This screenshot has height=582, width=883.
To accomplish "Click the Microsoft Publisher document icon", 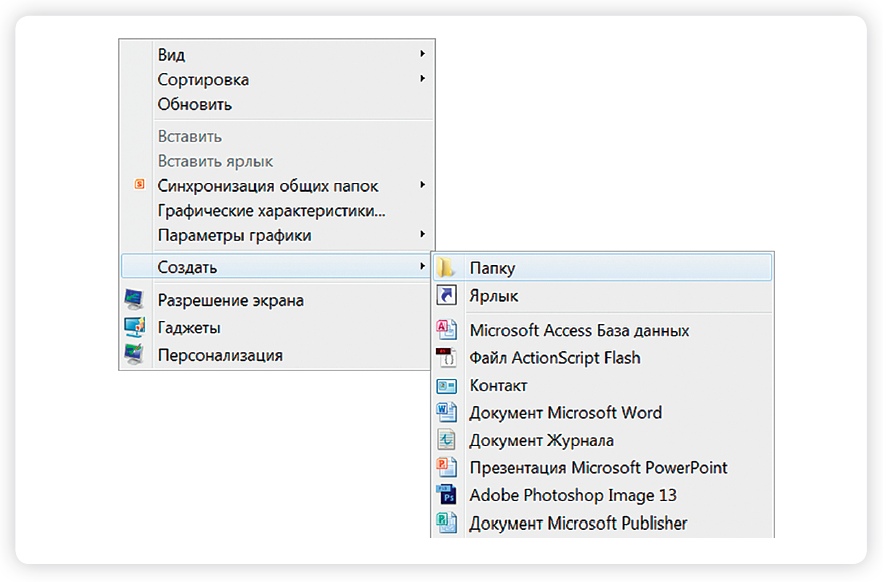I will point(446,522).
